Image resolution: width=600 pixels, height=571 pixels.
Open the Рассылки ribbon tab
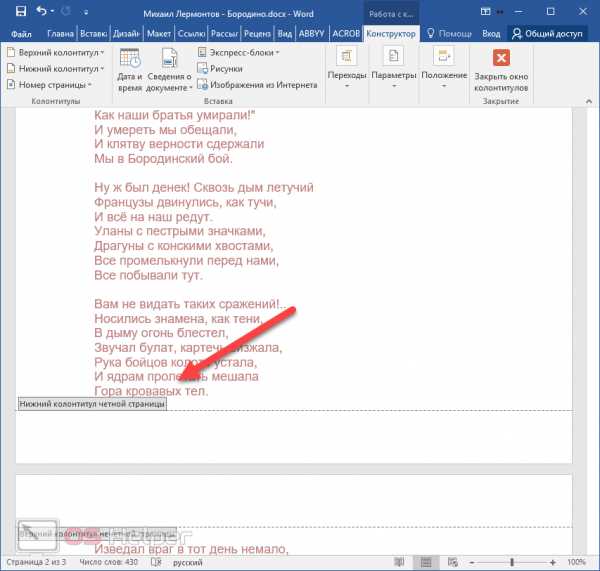click(224, 34)
